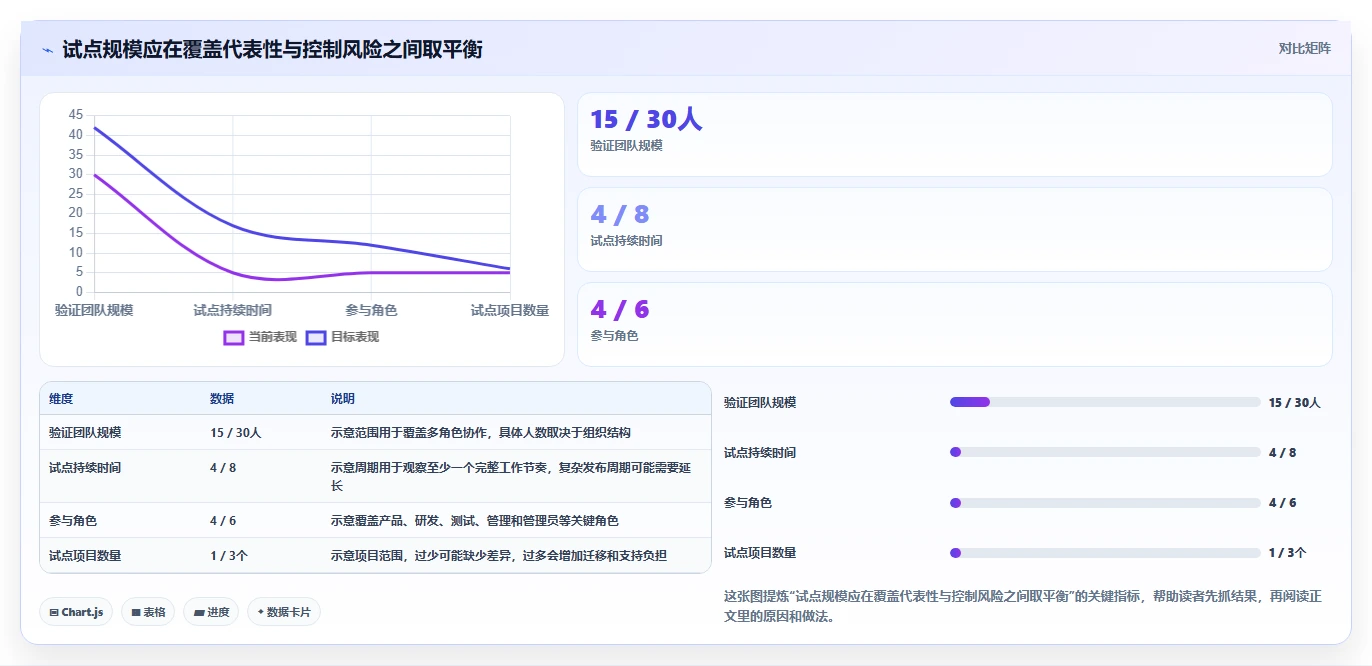Click the 对比矩阵 label
Viewport: 1372px width, 666px height.
pyautogui.click(x=1304, y=48)
